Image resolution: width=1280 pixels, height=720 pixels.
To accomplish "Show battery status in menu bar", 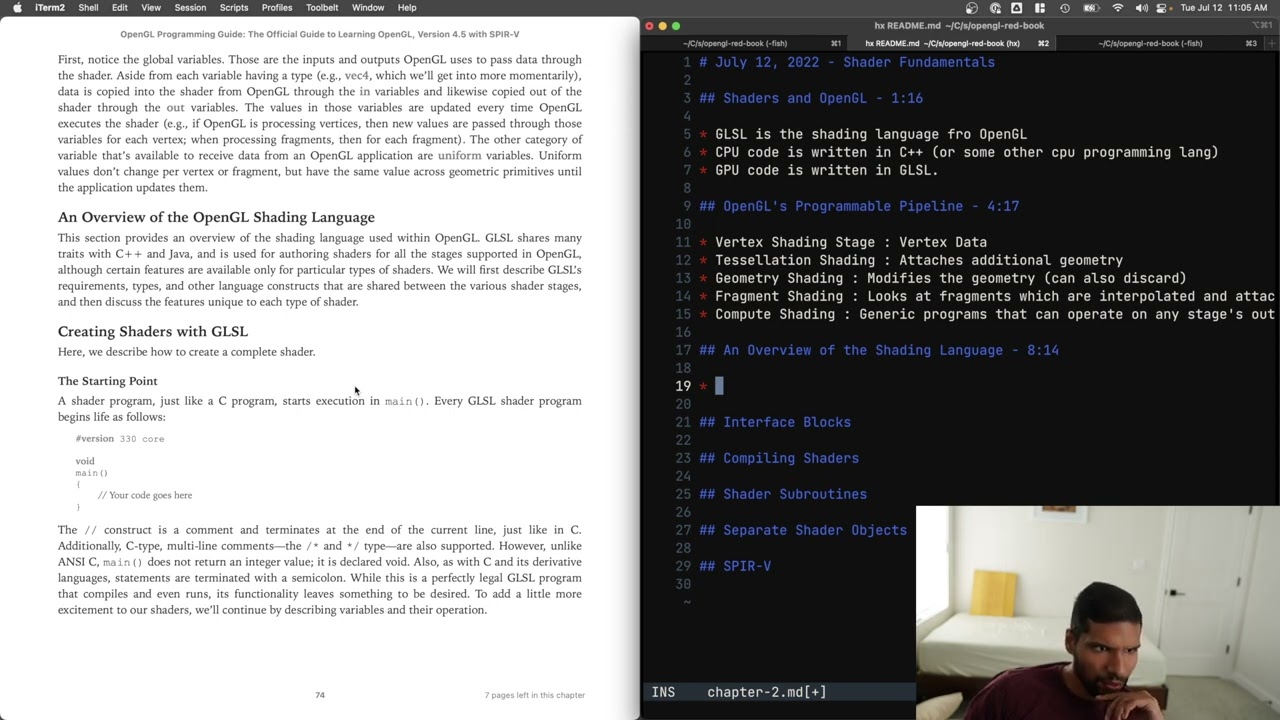I will click(1091, 8).
